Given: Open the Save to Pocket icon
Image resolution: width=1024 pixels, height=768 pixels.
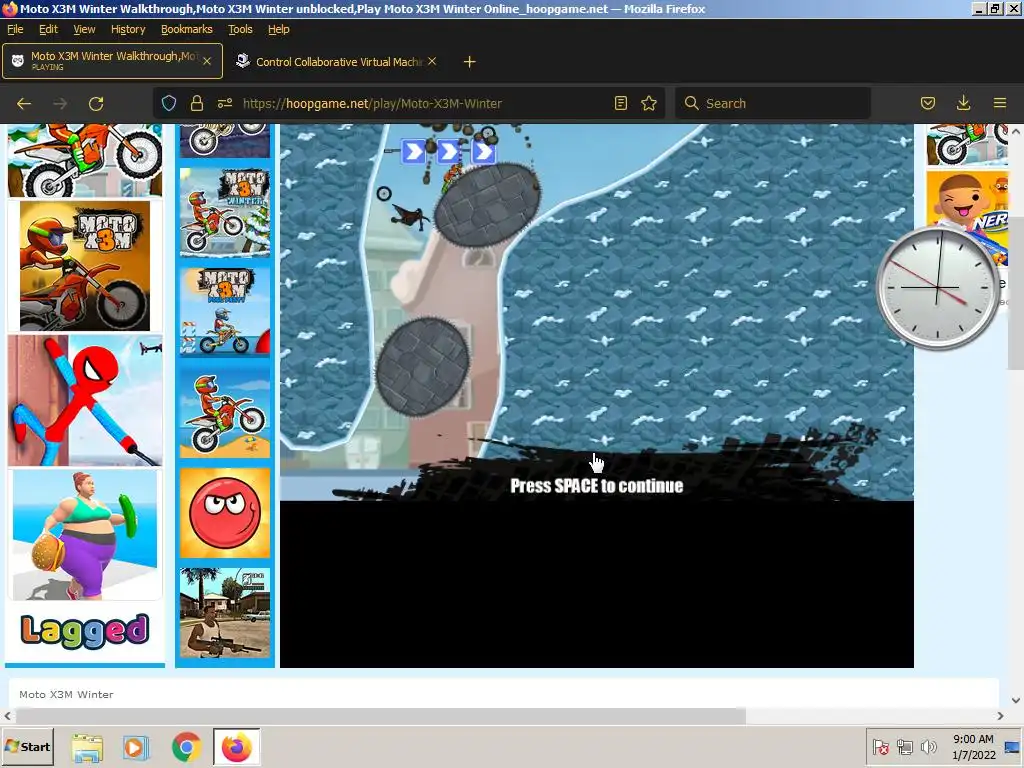Looking at the screenshot, I should [927, 103].
